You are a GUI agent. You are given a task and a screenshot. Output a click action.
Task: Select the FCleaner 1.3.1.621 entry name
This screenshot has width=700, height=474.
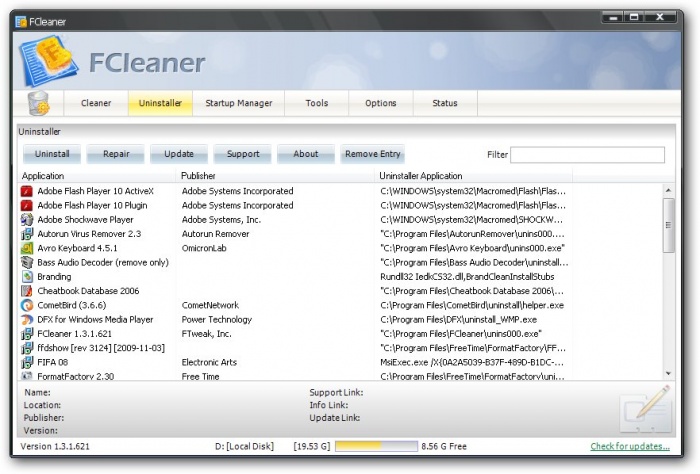(74, 334)
